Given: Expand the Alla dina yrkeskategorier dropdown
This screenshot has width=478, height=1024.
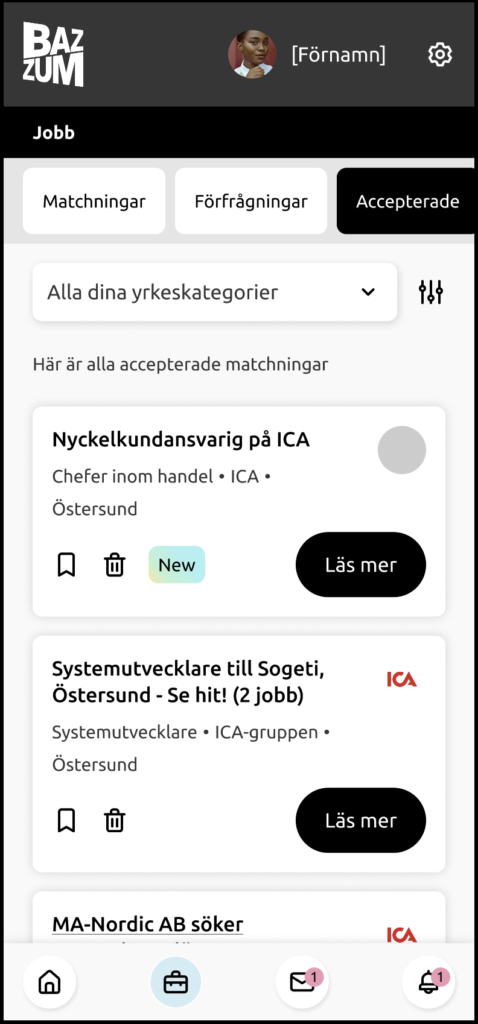Looking at the screenshot, I should pos(215,292).
